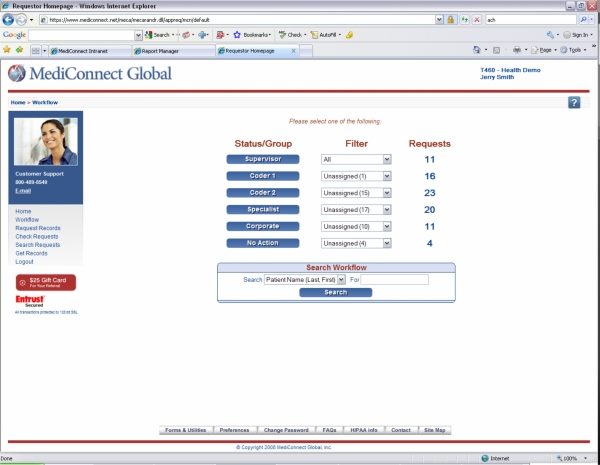Click the Forms & Utilities footer button

[186, 430]
